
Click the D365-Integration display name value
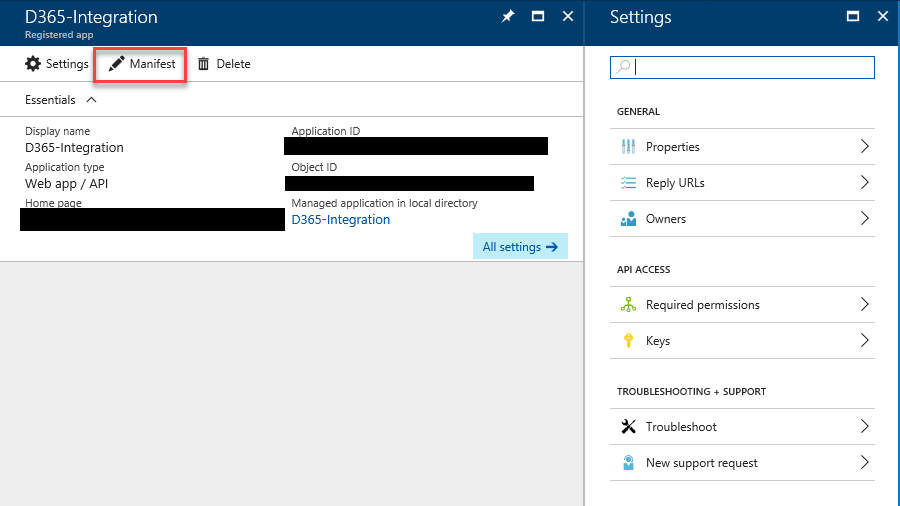point(74,147)
